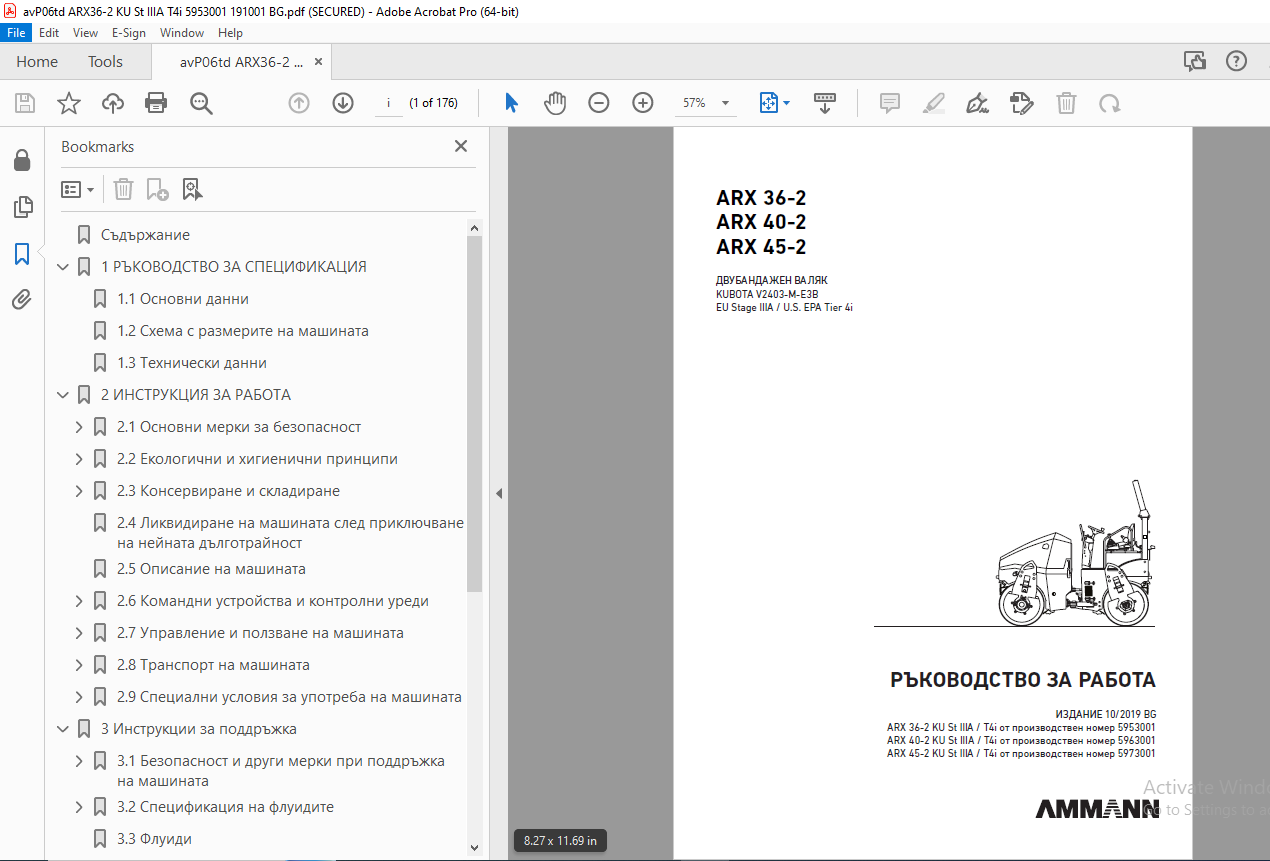Close the avP06td ARX36-2 document tab

[319, 62]
